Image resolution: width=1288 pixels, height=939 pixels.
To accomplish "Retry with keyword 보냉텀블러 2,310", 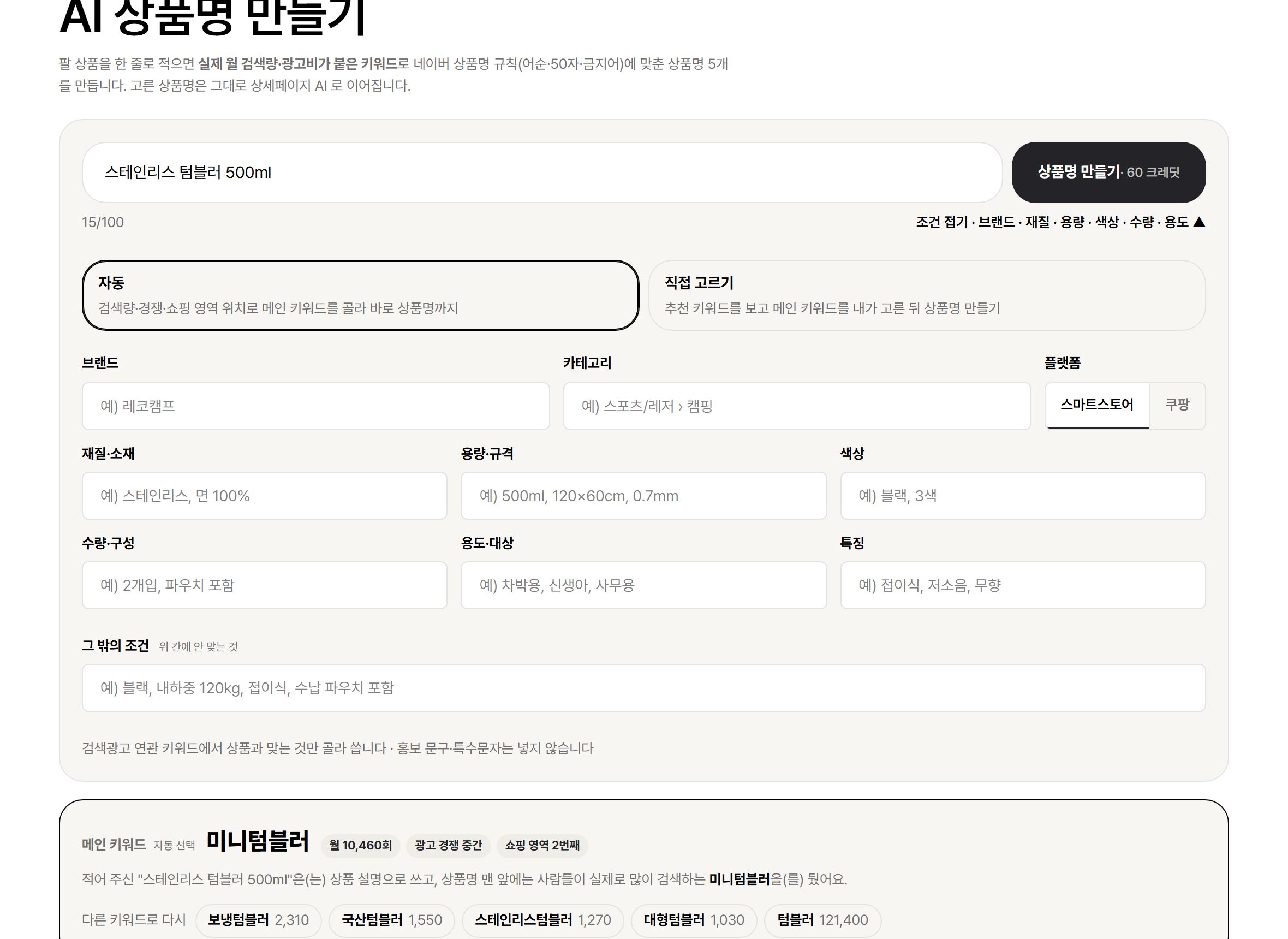I will pos(259,920).
